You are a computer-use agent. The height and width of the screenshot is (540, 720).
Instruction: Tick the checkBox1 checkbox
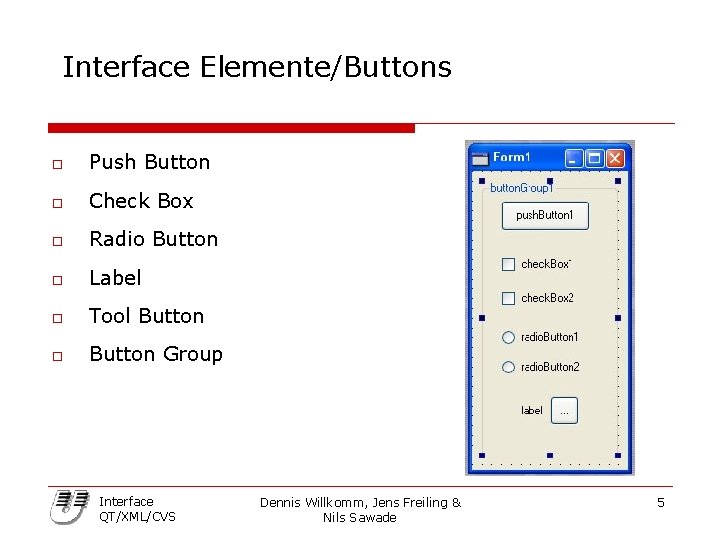(508, 264)
